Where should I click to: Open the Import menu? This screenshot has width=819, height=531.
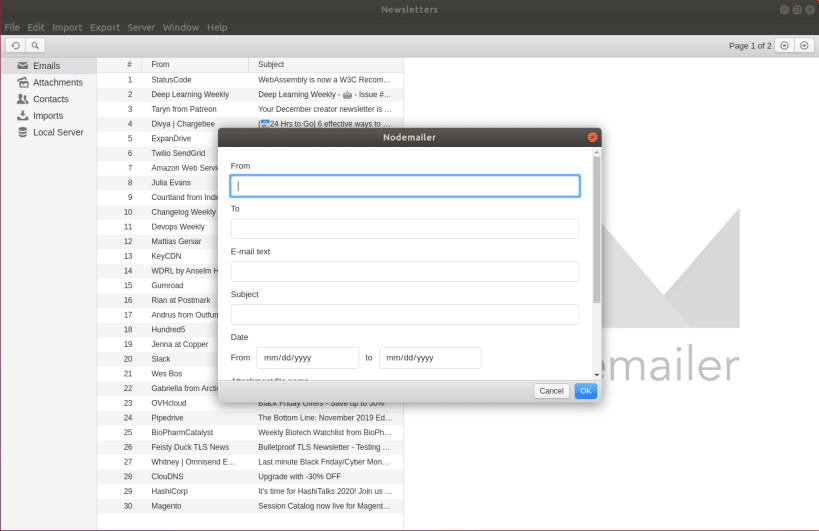tap(67, 27)
